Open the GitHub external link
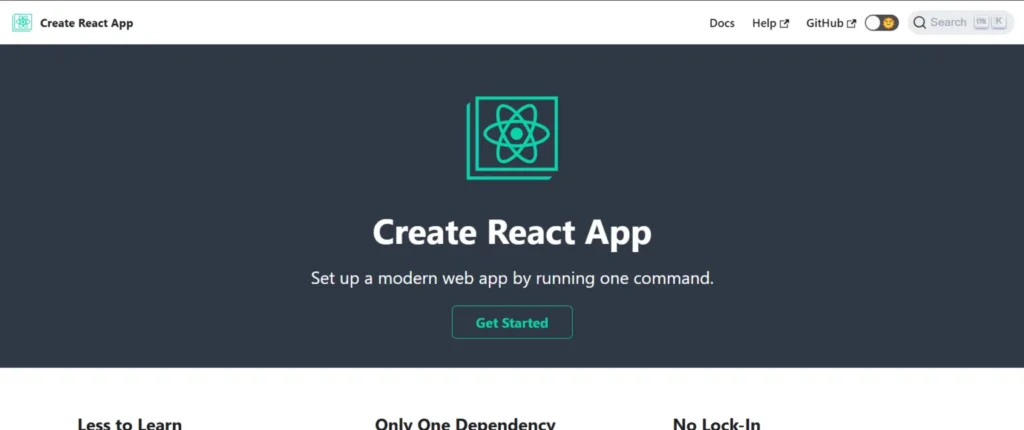Image resolution: width=1024 pixels, height=430 pixels. (x=831, y=23)
